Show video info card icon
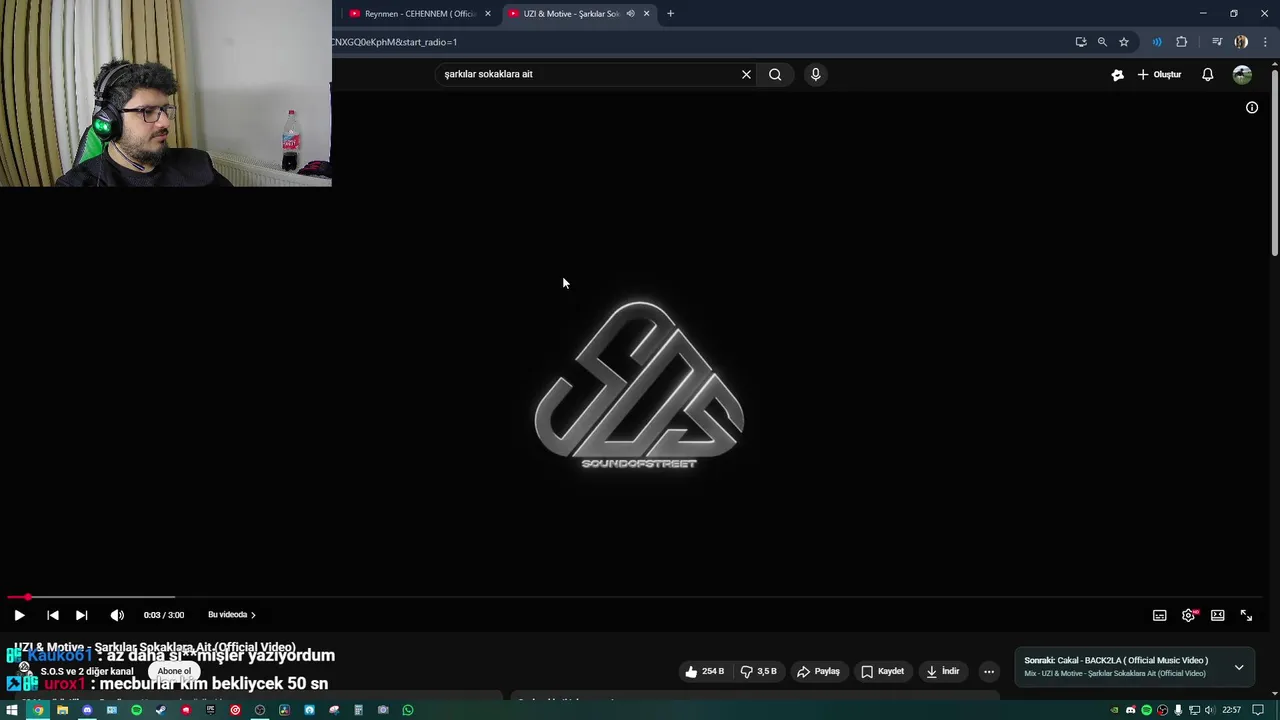Viewport: 1280px width, 720px height. tap(1252, 107)
